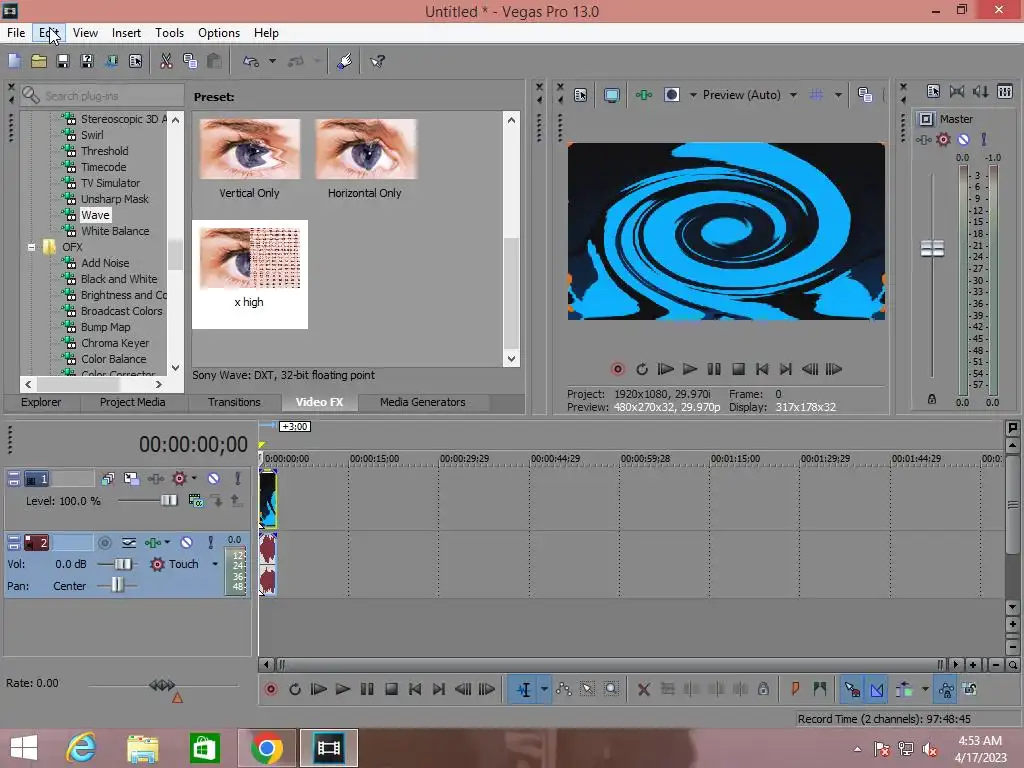Viewport: 1024px width, 768px height.
Task: Cut selection with the scissors icon
Action: coord(166,61)
